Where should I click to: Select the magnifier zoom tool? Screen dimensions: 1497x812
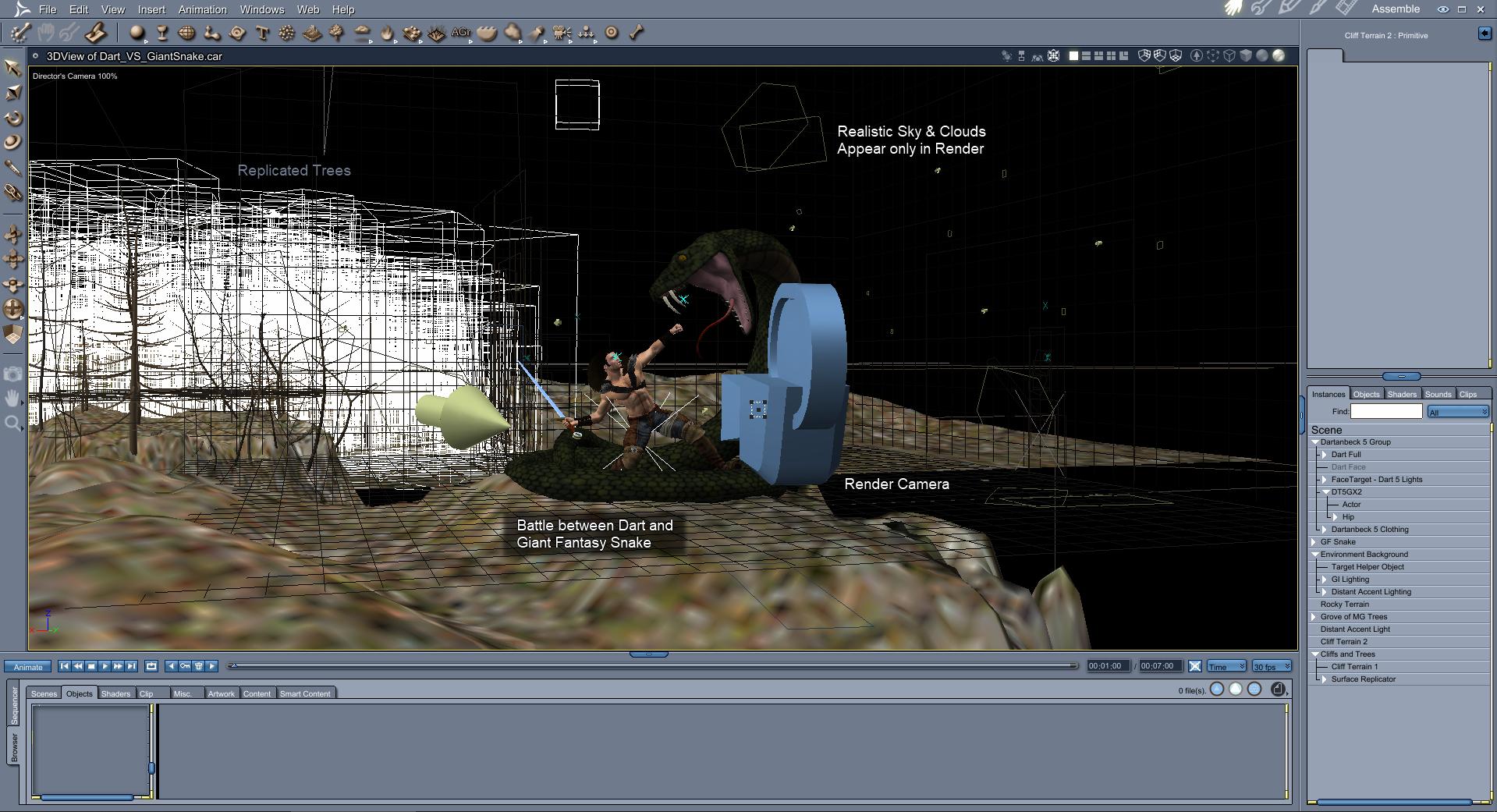pos(12,424)
